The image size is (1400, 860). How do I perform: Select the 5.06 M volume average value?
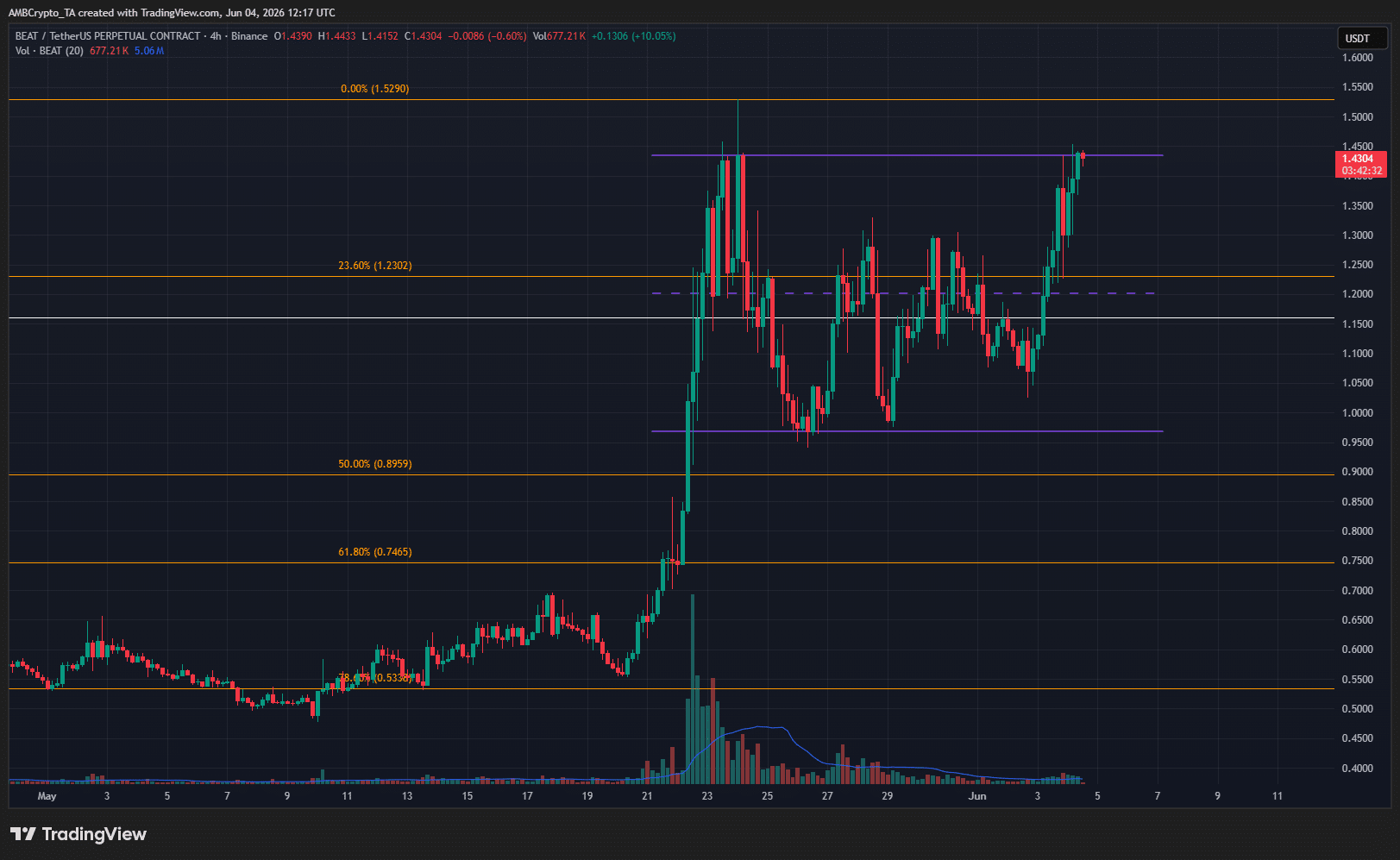click(149, 51)
